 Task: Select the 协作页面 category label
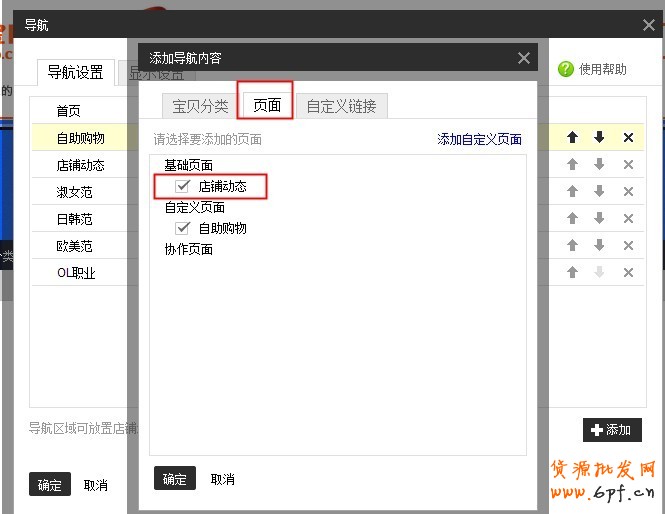(189, 249)
